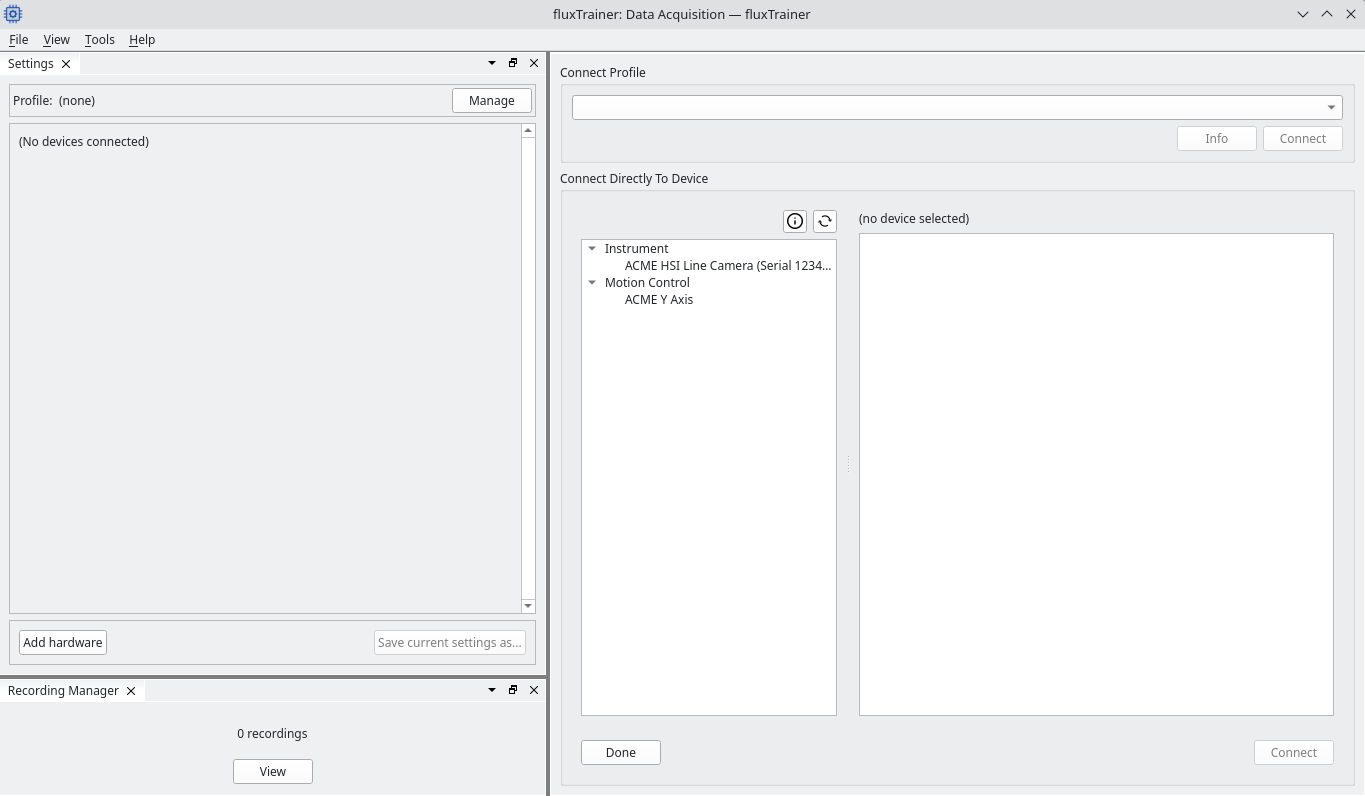Click the View recordings button

click(273, 772)
